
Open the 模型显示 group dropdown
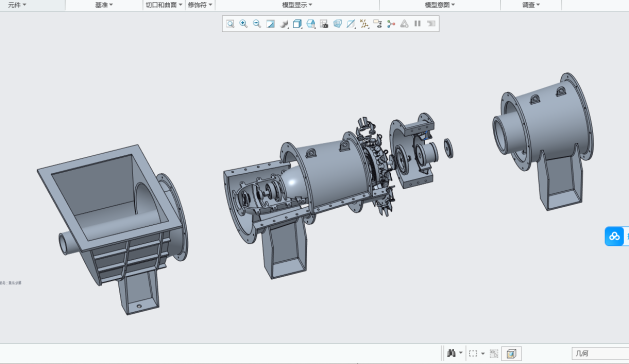[x=297, y=5]
